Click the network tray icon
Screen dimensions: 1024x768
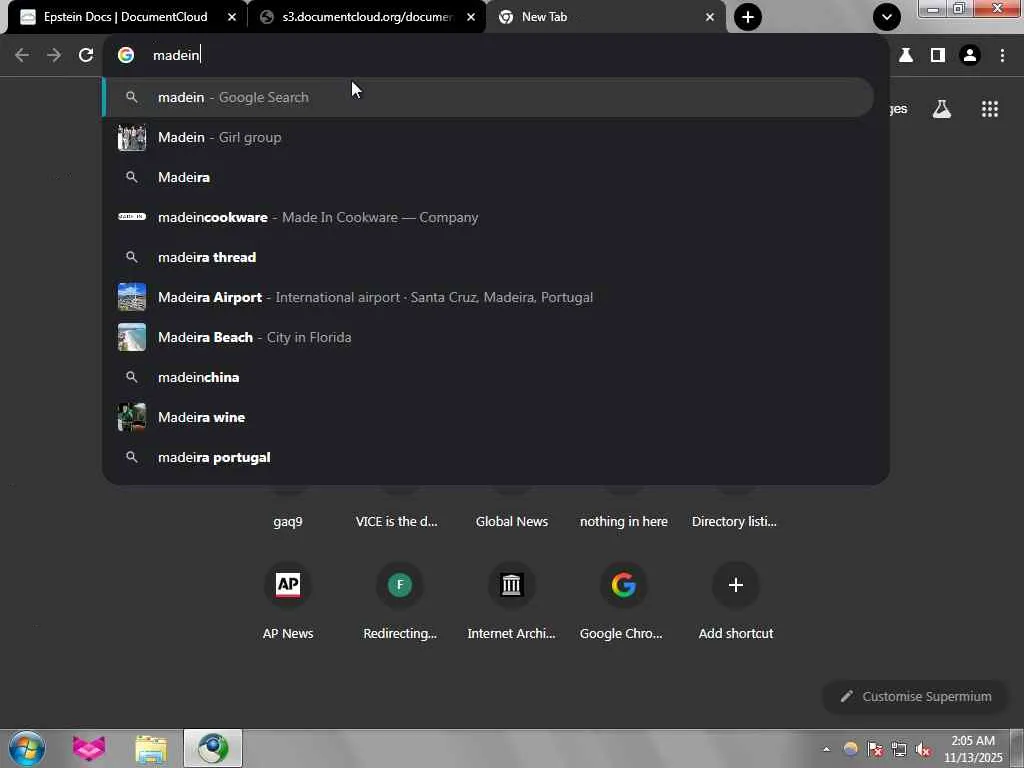(899, 749)
